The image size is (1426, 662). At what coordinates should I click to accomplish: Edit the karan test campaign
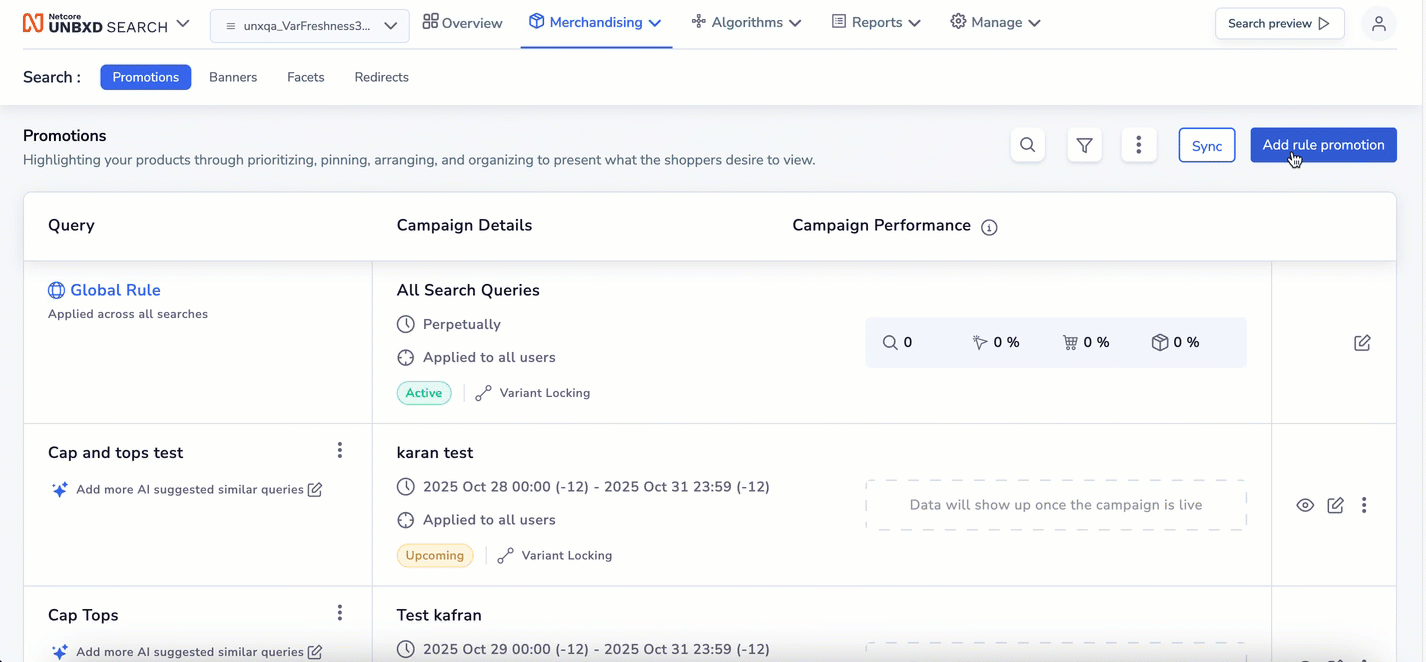[1335, 505]
